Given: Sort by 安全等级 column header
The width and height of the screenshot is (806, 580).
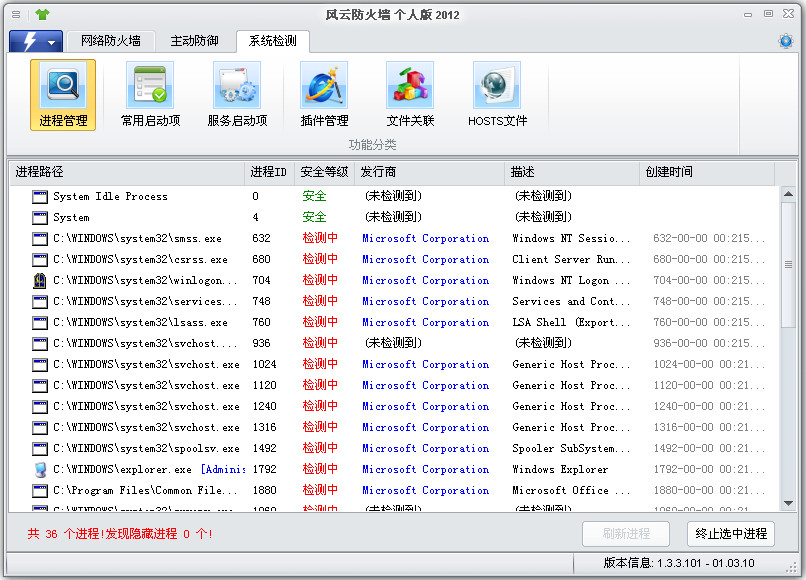Looking at the screenshot, I should [324, 172].
